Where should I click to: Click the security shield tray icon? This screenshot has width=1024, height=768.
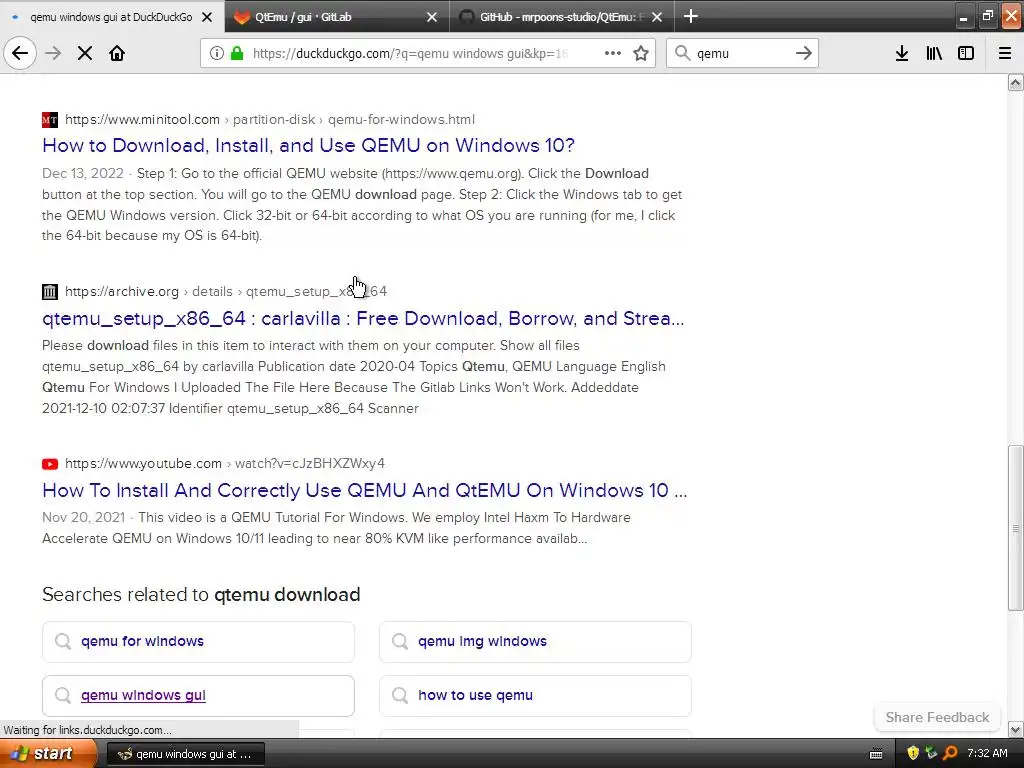(912, 753)
